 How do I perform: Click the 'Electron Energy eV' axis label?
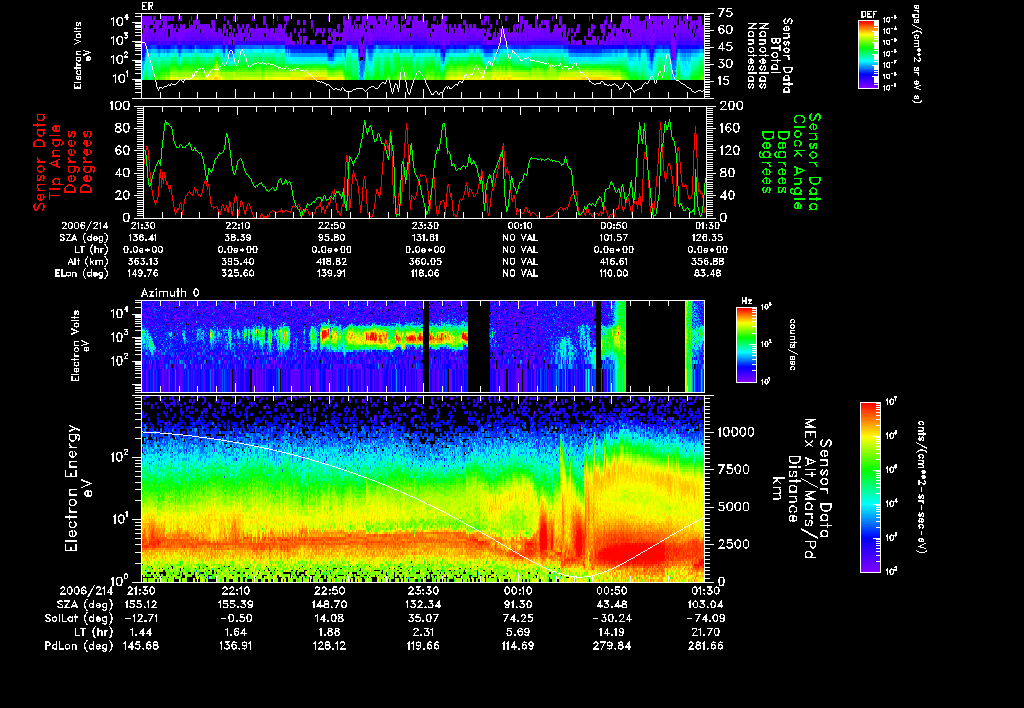78,489
